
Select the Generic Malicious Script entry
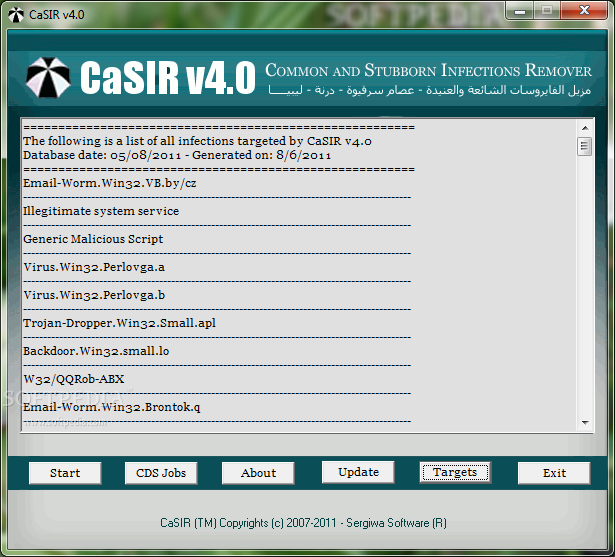93,239
